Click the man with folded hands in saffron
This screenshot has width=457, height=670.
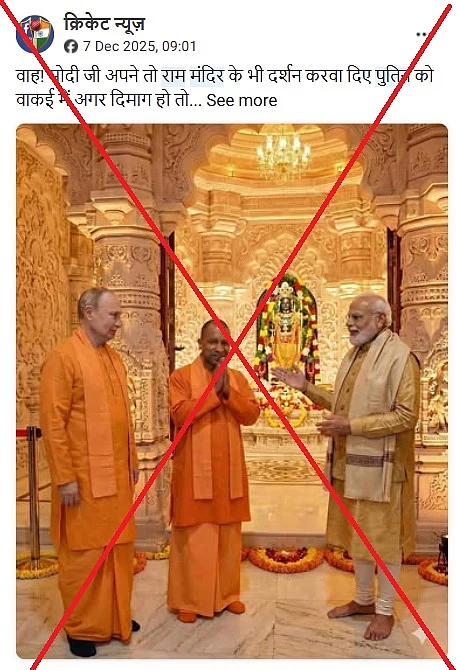pos(211,470)
